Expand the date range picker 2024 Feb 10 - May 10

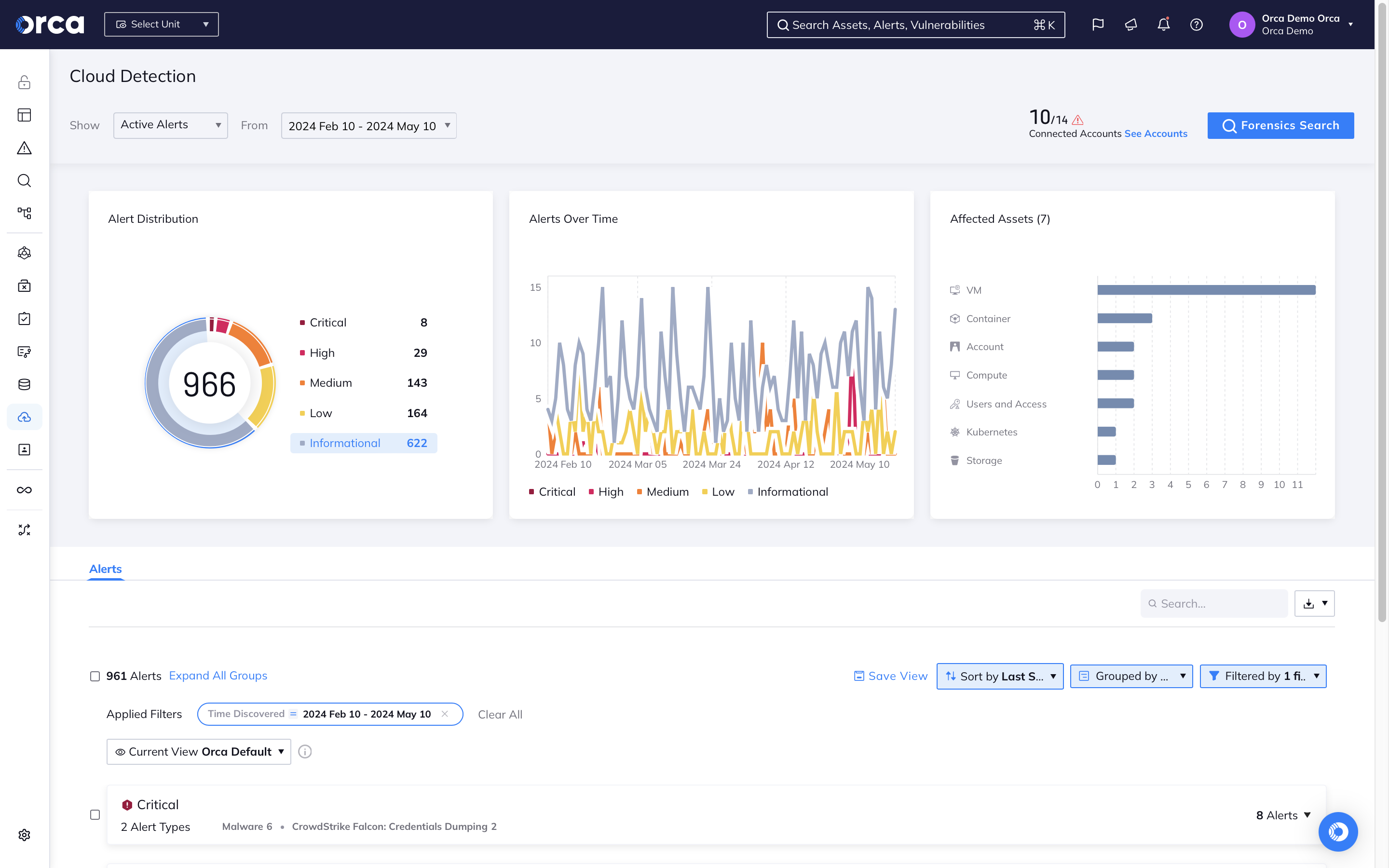tap(368, 125)
